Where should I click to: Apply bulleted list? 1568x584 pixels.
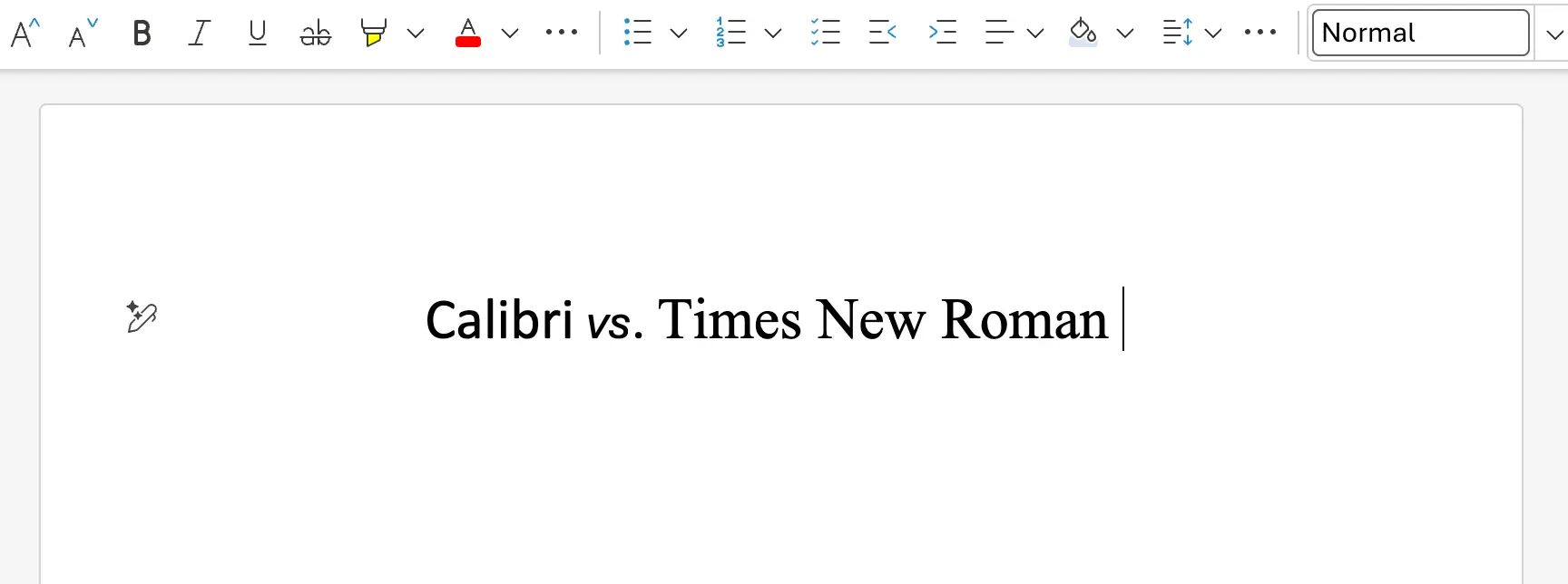(638, 33)
